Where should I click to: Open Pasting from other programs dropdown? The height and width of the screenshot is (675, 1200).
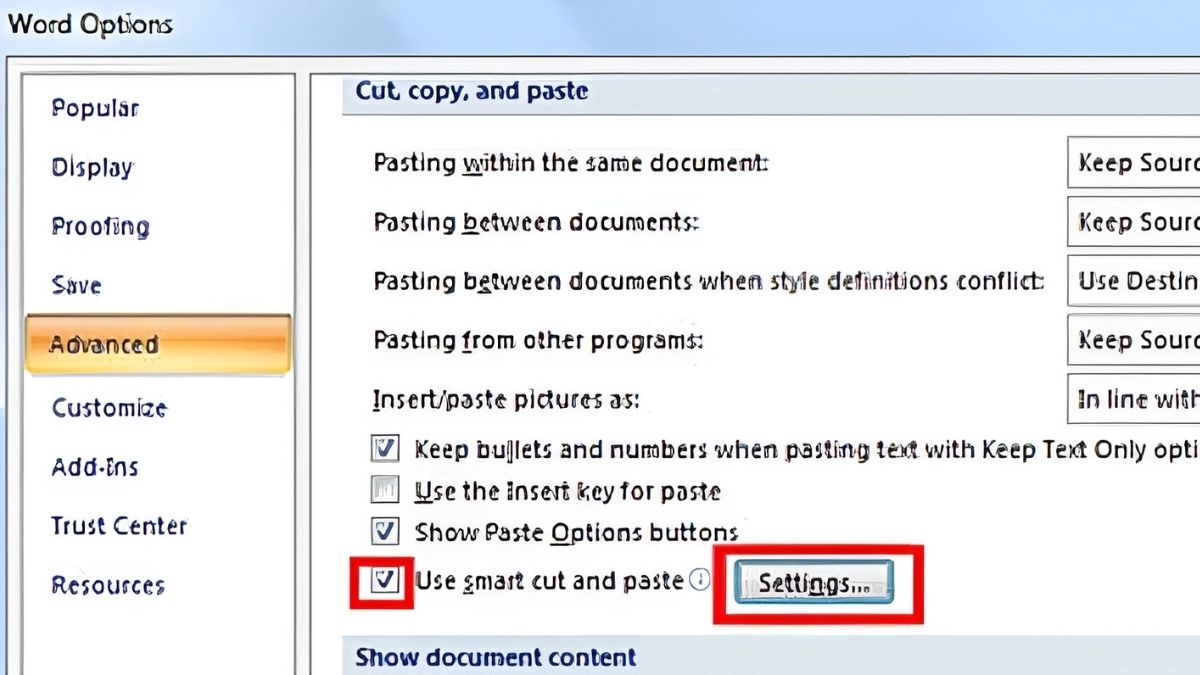coord(1134,341)
